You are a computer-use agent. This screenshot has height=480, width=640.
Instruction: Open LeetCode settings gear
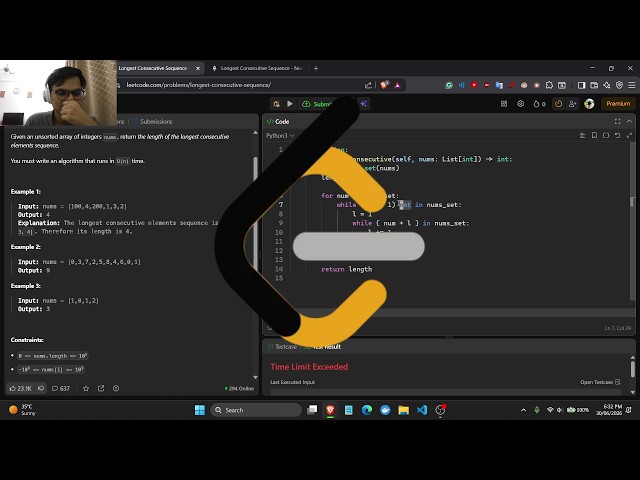pyautogui.click(x=520, y=104)
